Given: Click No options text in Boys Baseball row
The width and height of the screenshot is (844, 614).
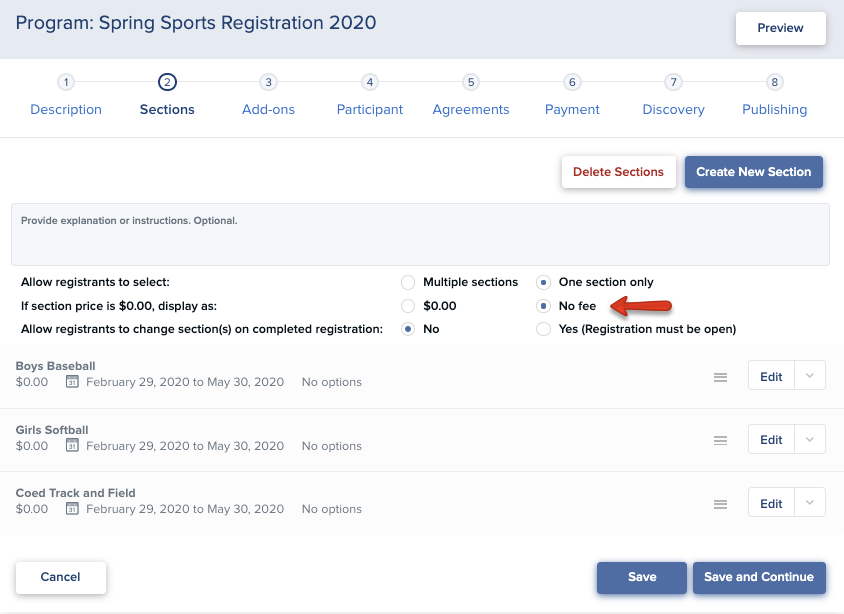Looking at the screenshot, I should pyautogui.click(x=332, y=382).
